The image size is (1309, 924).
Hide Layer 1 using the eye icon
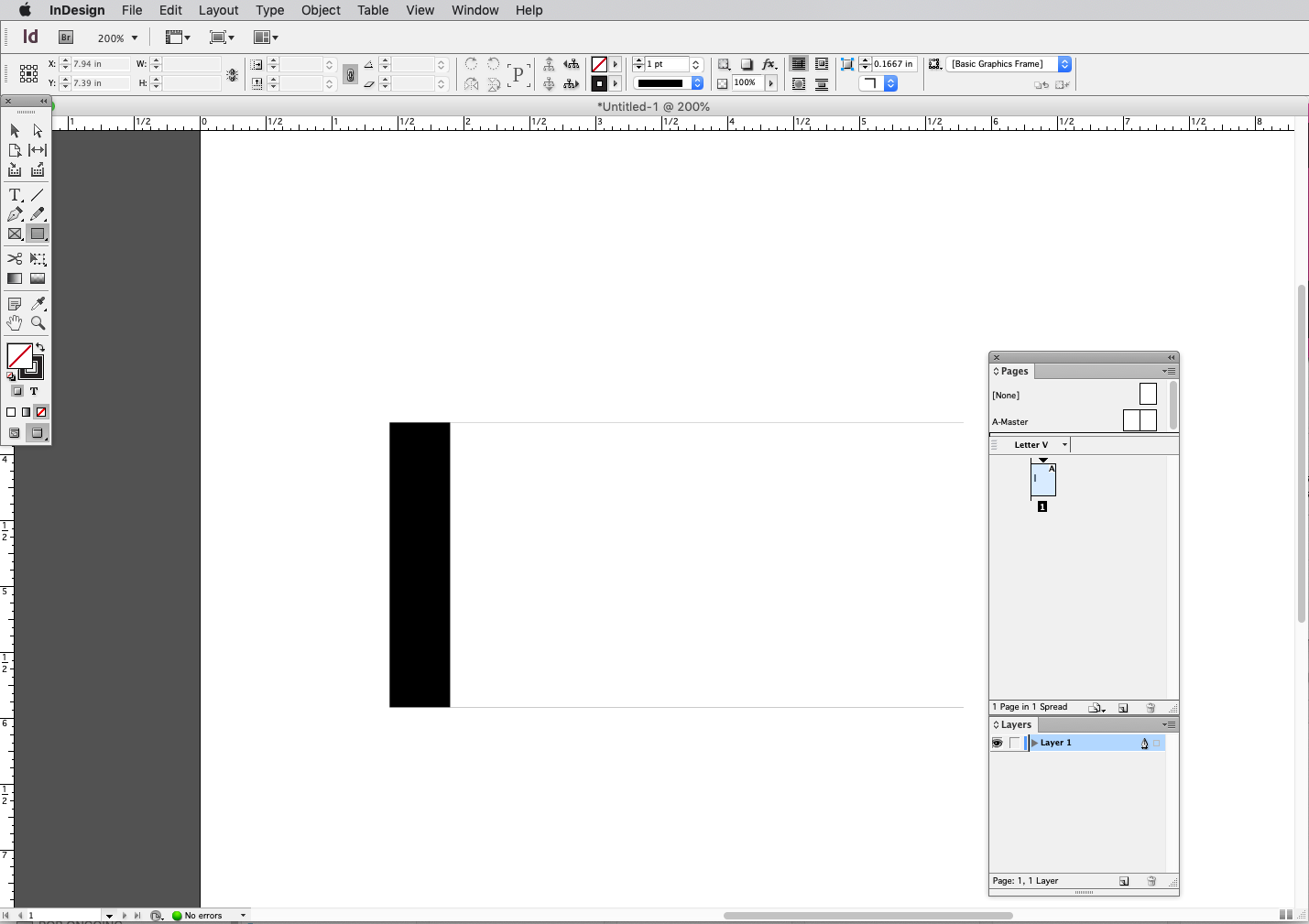tap(998, 743)
